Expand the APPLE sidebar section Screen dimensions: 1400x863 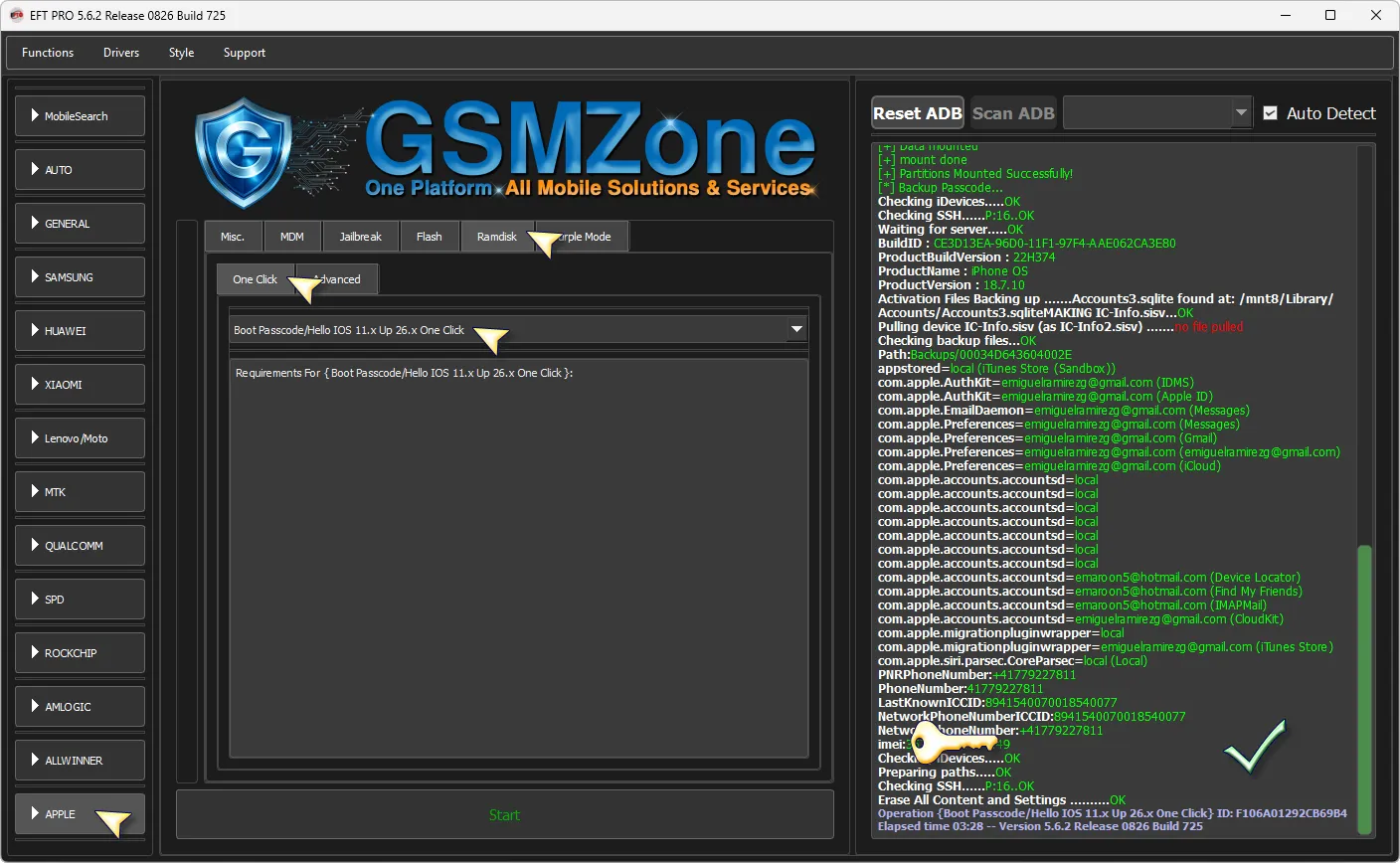click(80, 814)
